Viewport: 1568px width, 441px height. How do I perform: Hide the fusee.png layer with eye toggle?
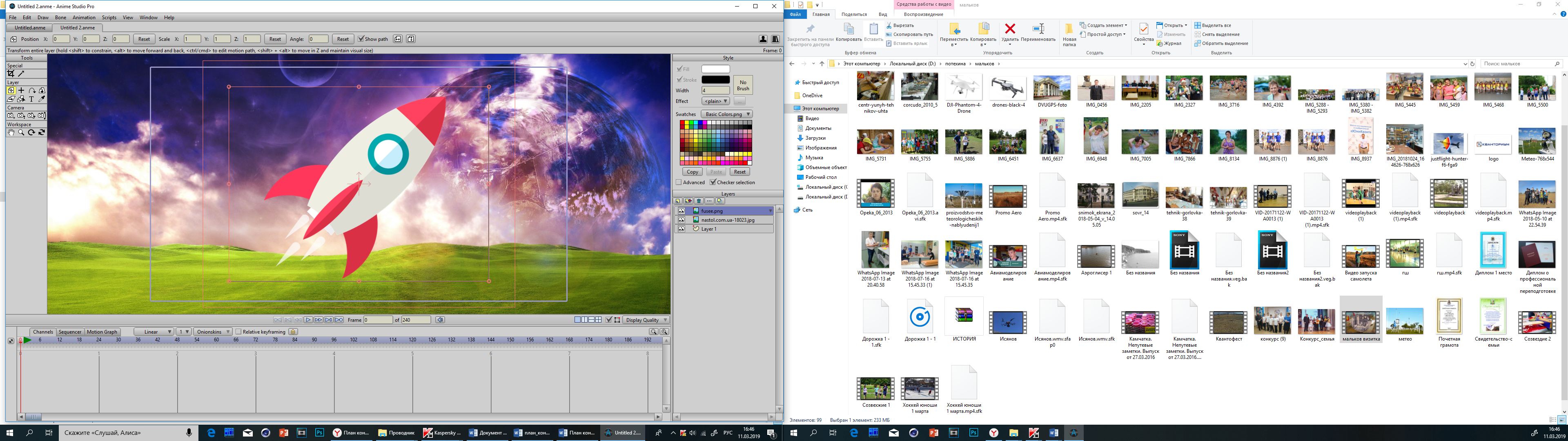682,211
